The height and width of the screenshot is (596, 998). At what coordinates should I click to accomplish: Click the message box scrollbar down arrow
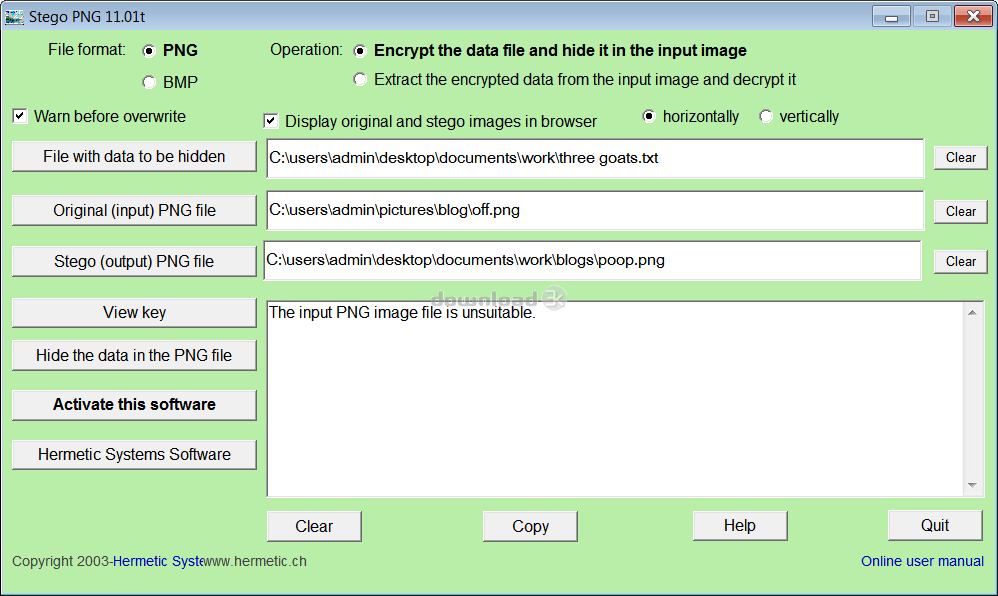coord(975,486)
